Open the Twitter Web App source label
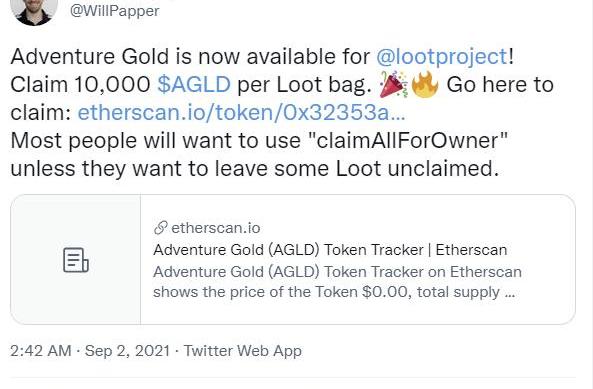The width and height of the screenshot is (593, 389). pos(243,351)
